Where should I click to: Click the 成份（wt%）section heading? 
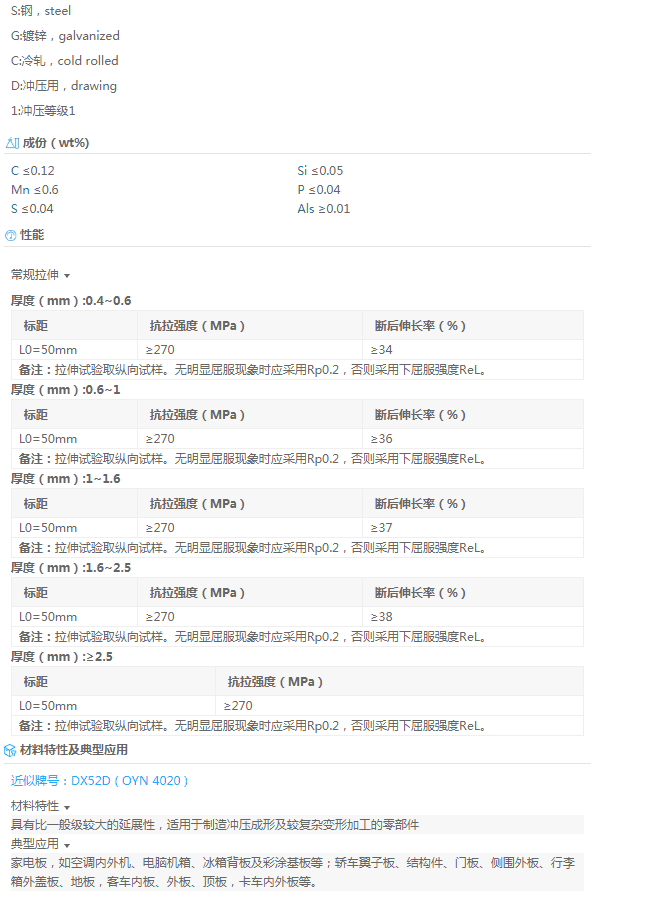pyautogui.click(x=56, y=143)
